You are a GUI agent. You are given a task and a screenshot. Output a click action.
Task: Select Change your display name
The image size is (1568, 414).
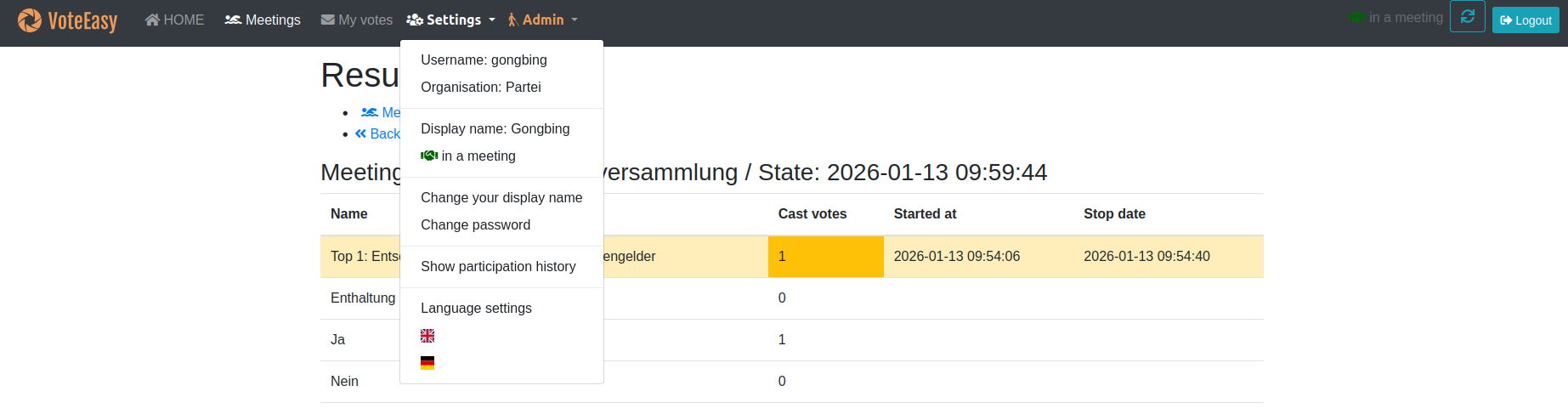[501, 197]
